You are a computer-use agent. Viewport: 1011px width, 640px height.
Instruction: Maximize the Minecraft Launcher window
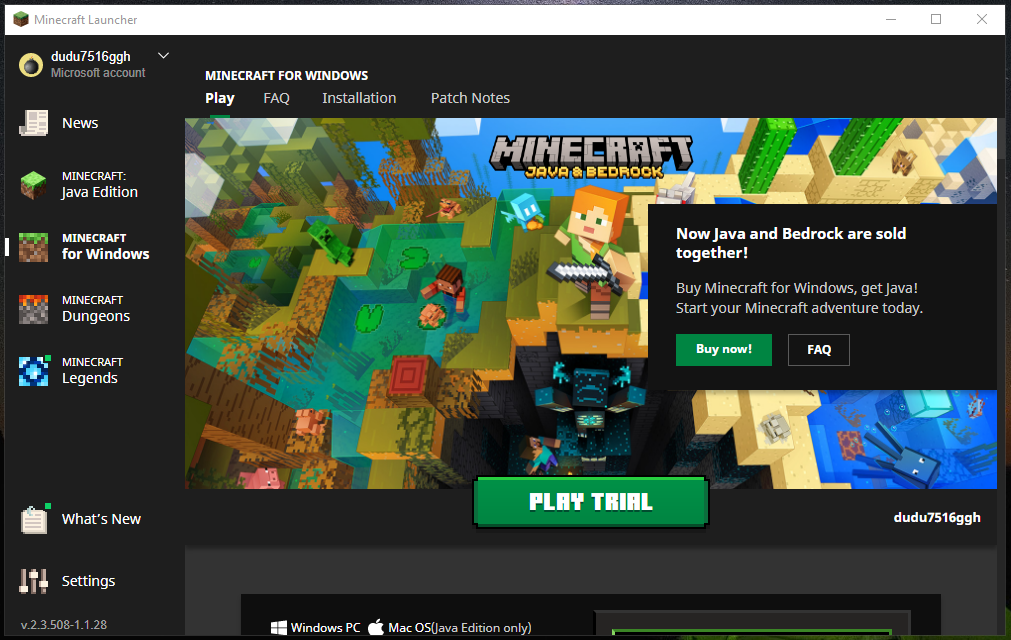[936, 19]
